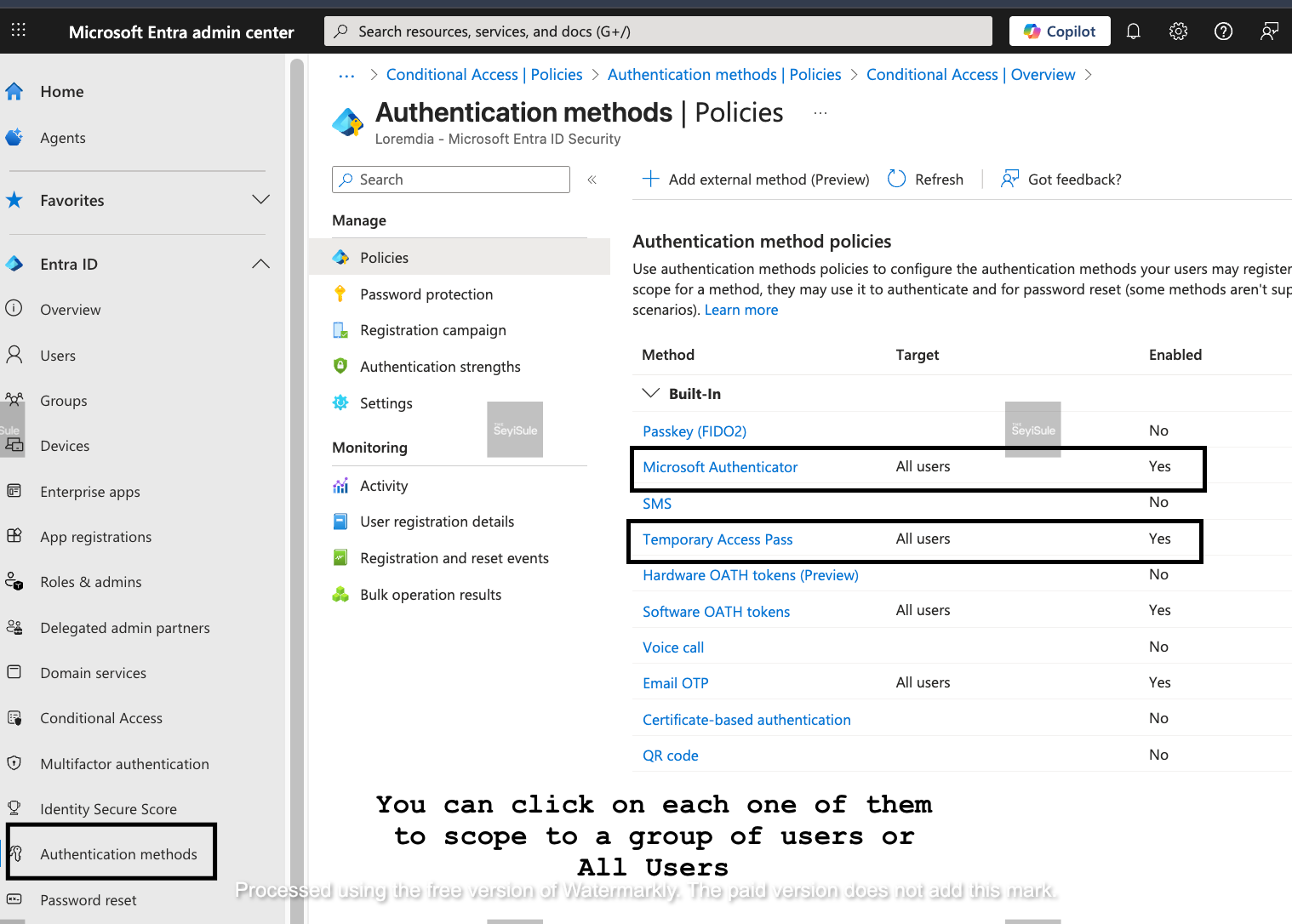Go to Authentication methods | Policies breadcrumb
1292x924 pixels.
724,75
